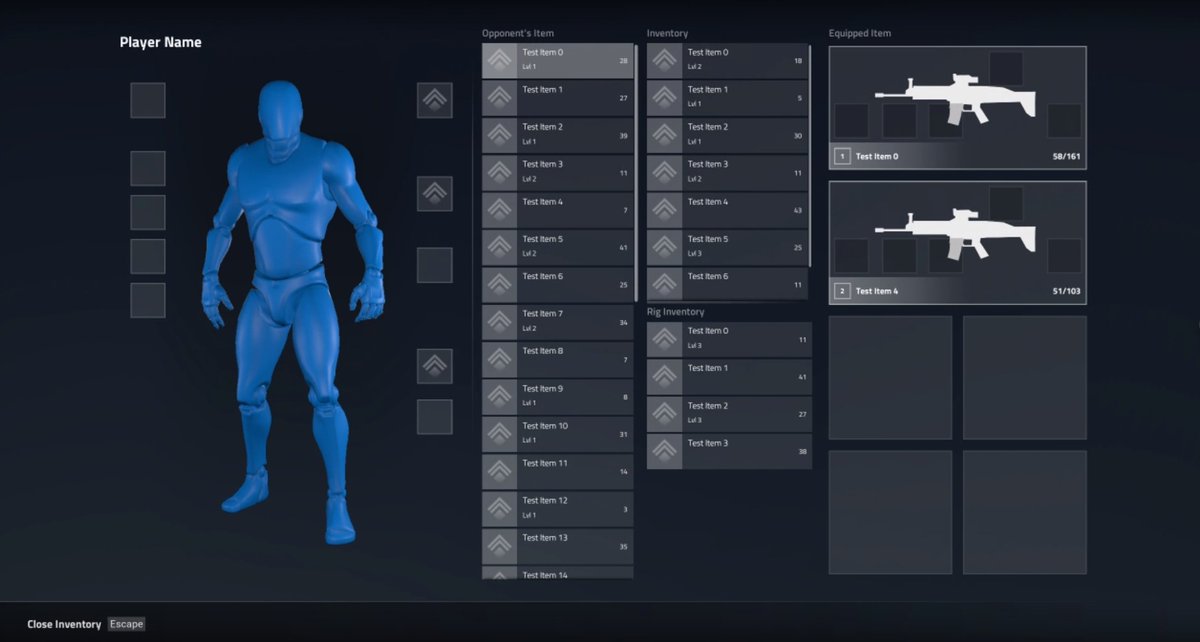Select Test Item 7 row in Opponent's Item list
Viewport: 1200px width, 642px height.
[557, 322]
